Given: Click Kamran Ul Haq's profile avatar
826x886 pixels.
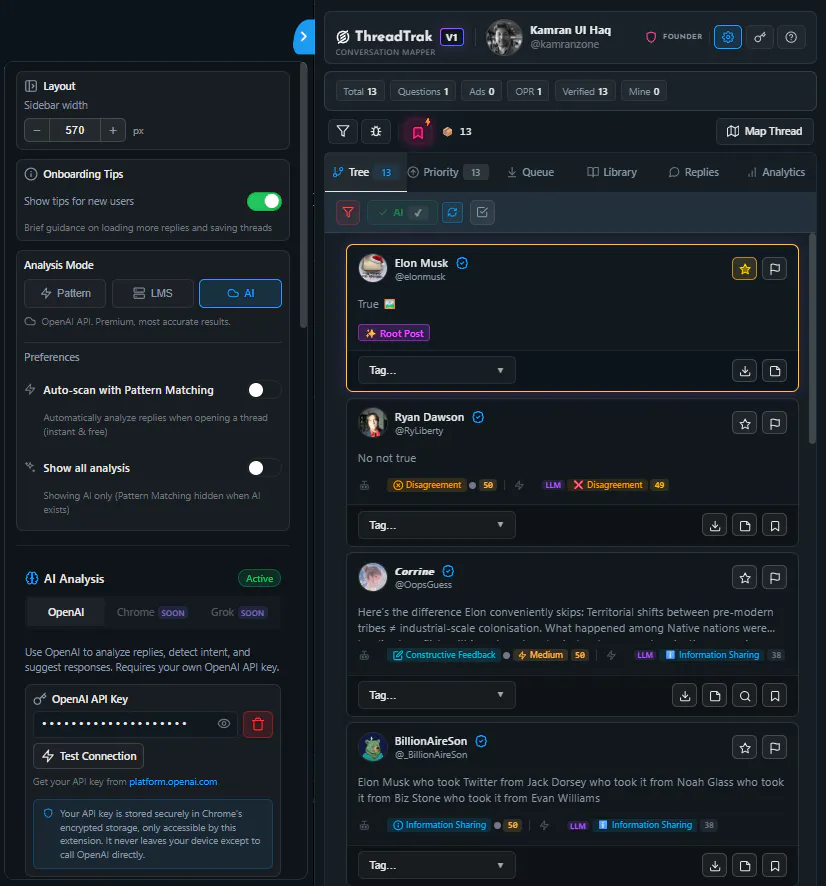Looking at the screenshot, I should tap(504, 37).
